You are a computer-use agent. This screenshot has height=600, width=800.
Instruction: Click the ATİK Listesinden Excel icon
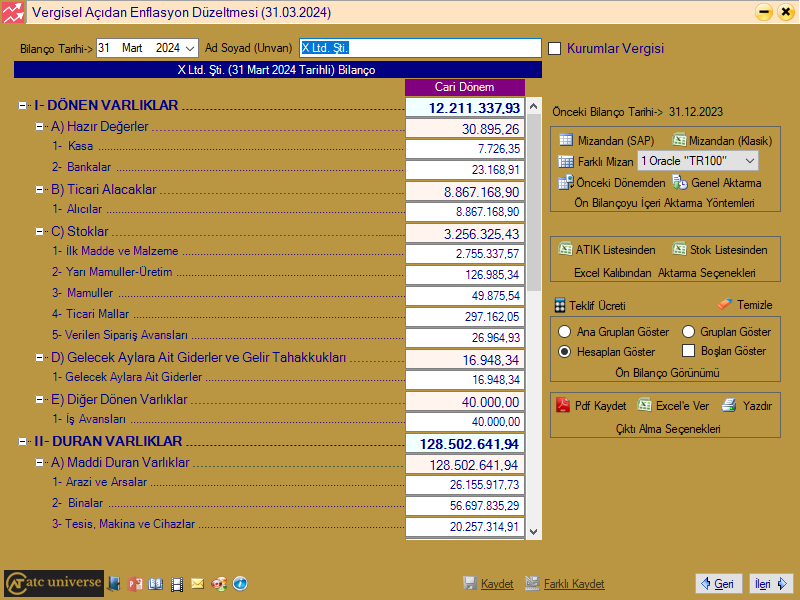565,249
